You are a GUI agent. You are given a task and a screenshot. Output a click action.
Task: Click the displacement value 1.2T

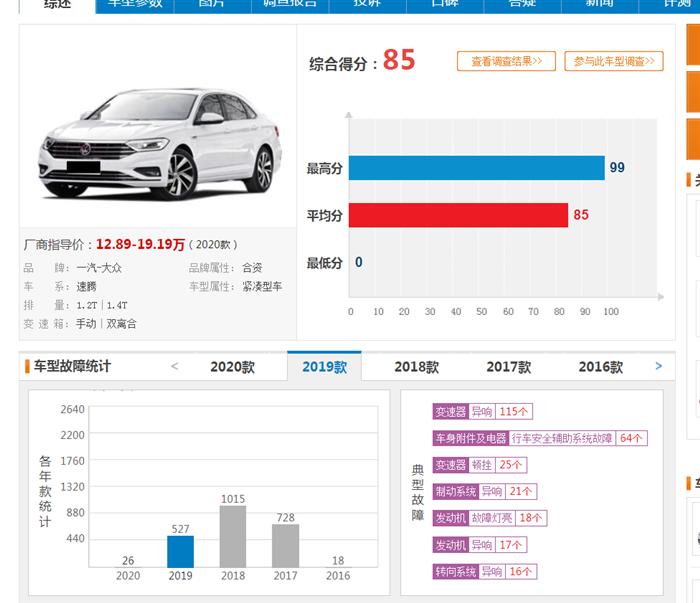click(x=87, y=305)
